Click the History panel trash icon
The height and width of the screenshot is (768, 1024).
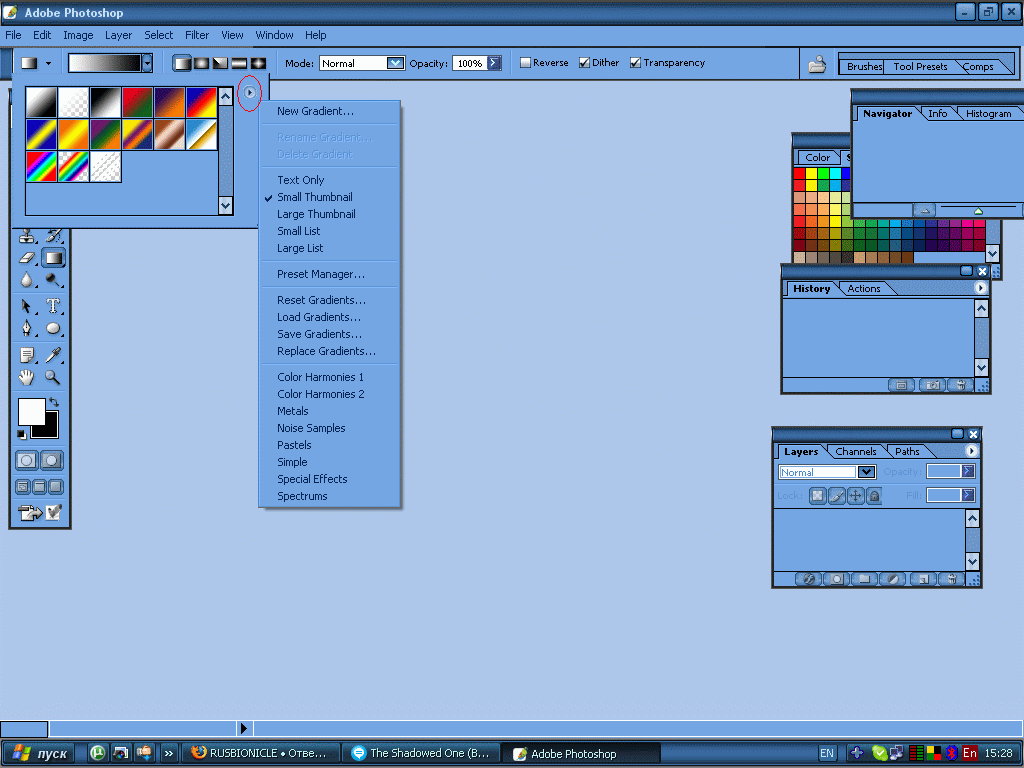(961, 385)
